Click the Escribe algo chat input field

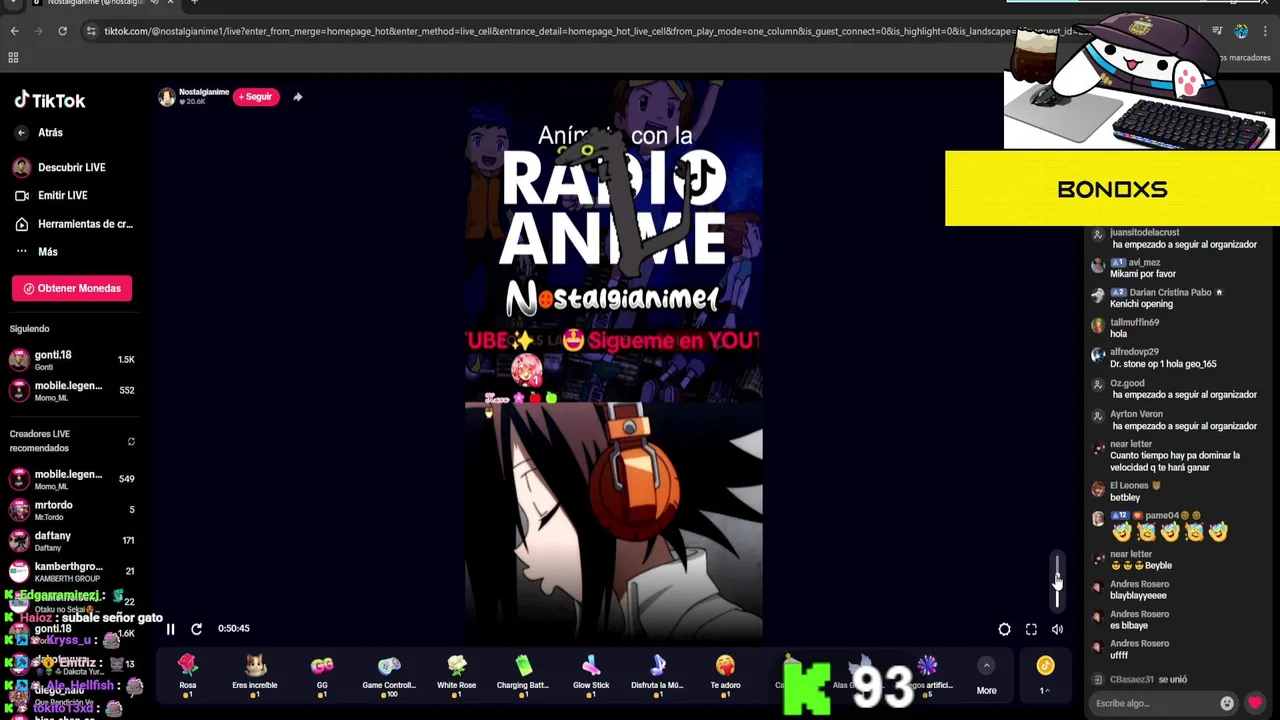click(1155, 703)
